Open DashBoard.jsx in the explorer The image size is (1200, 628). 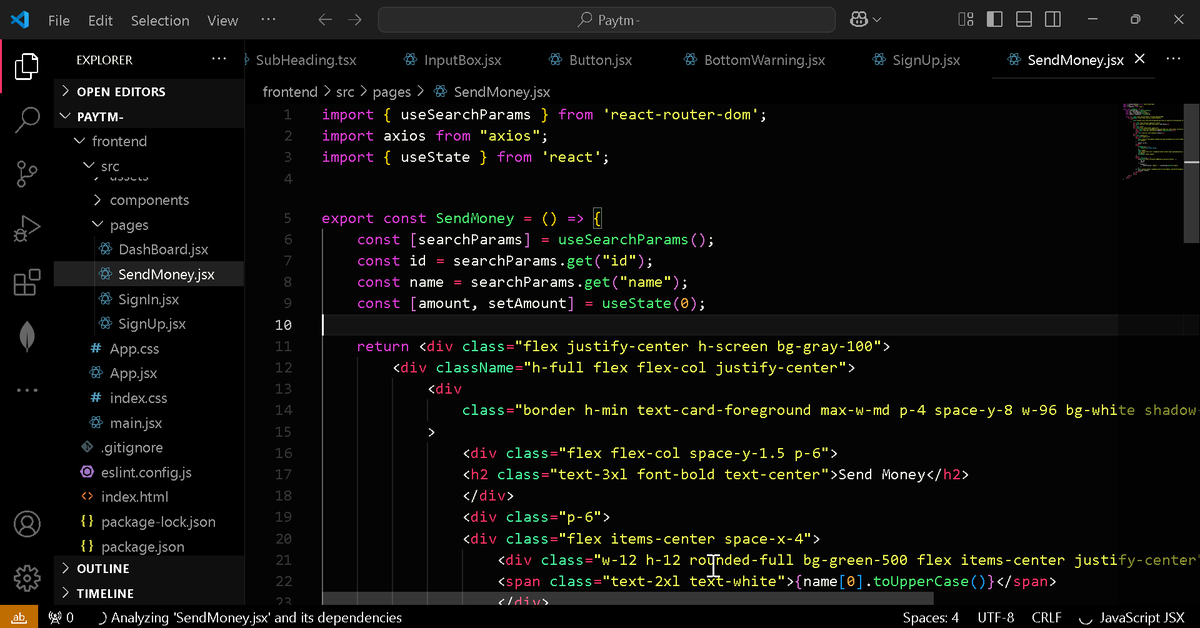tap(148, 250)
